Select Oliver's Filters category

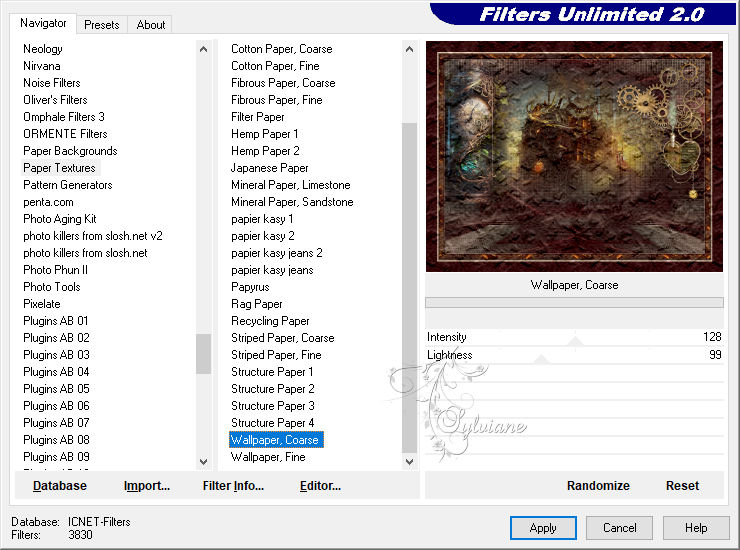tap(55, 100)
